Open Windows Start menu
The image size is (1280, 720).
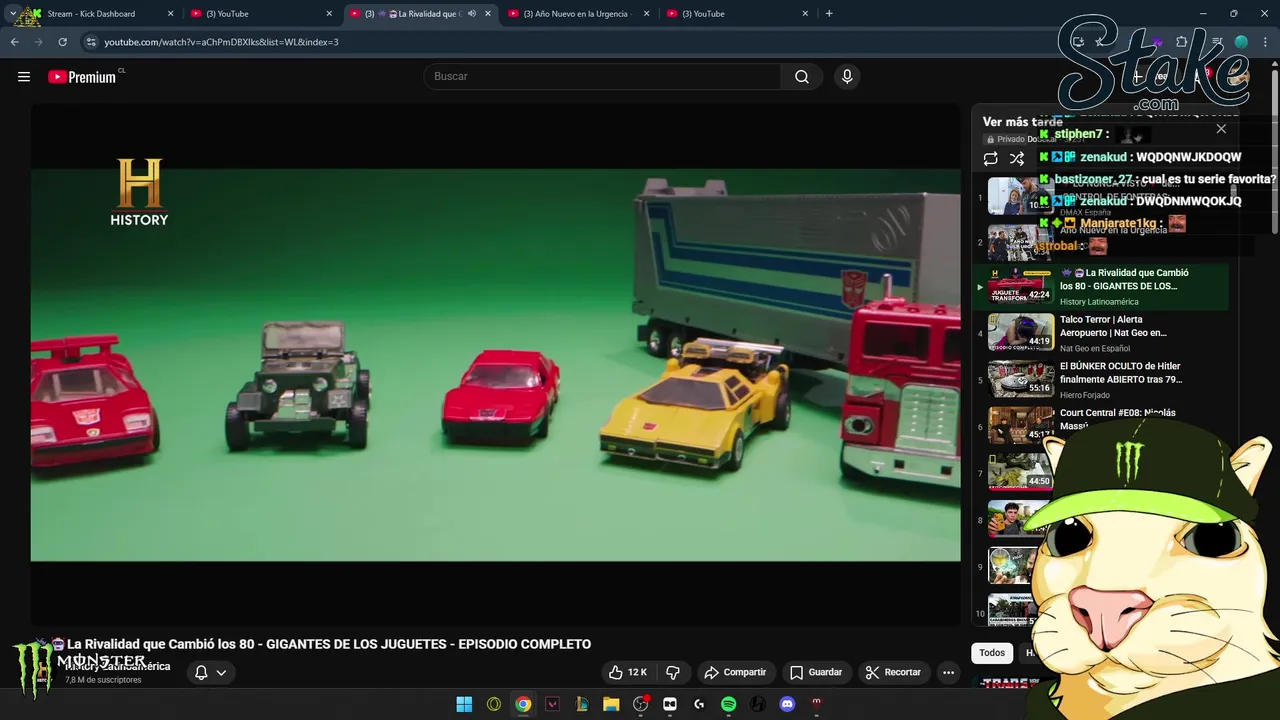[x=464, y=704]
